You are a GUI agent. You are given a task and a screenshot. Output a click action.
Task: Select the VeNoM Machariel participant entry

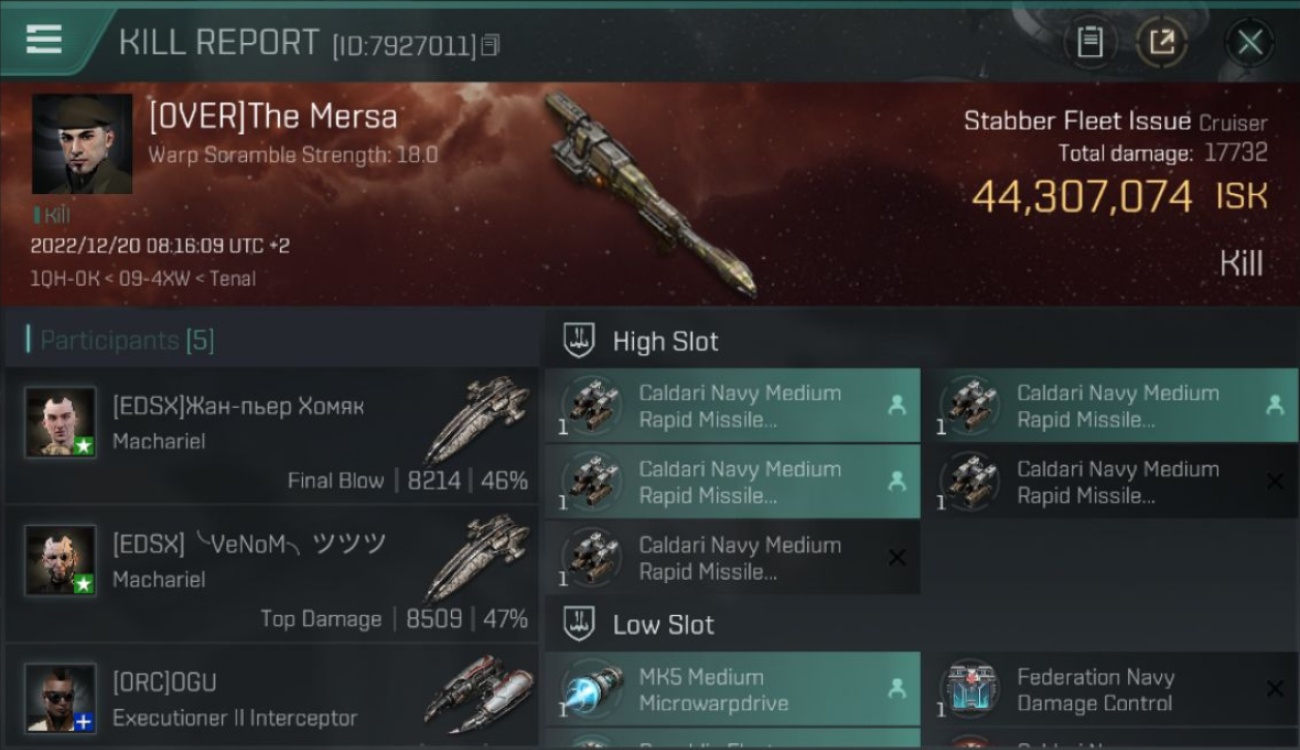pyautogui.click(x=272, y=574)
